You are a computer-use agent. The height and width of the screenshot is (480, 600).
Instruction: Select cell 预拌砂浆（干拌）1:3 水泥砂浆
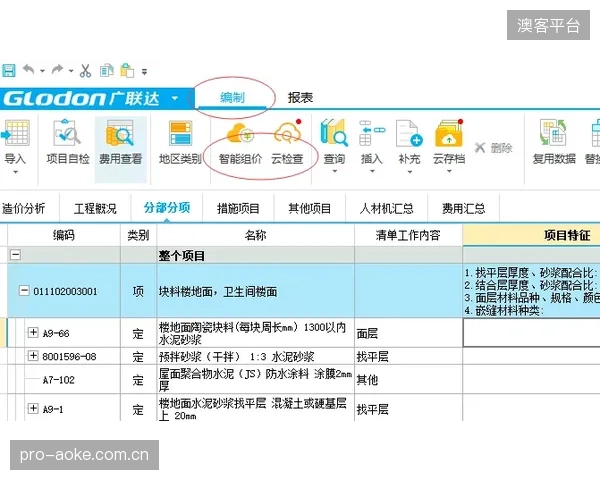(256, 357)
